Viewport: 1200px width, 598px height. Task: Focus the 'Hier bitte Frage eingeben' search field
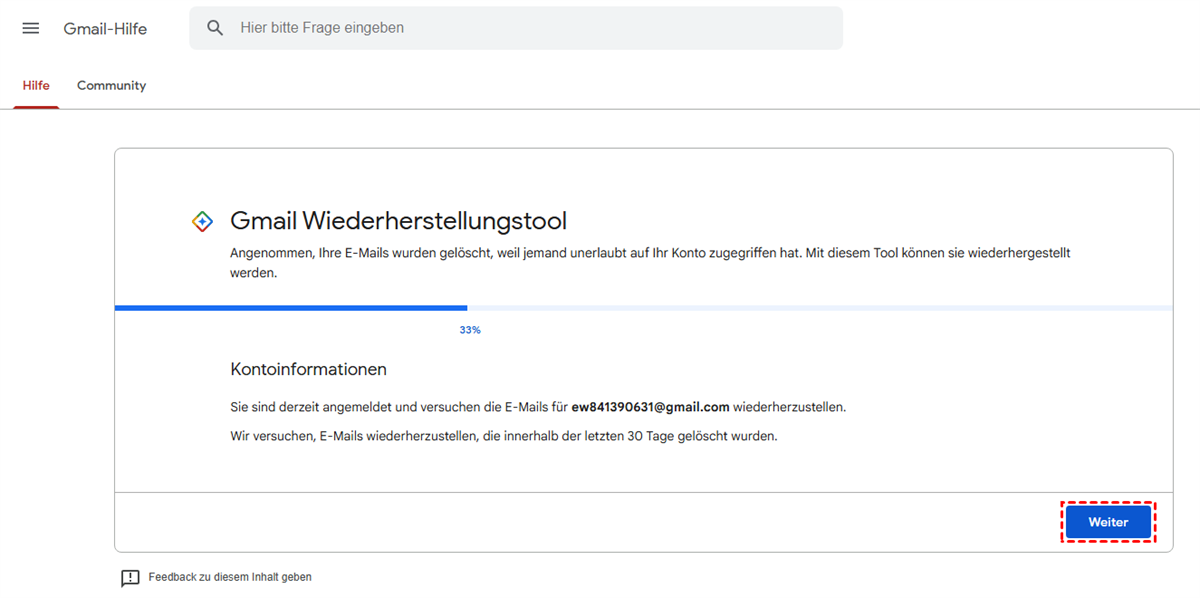[x=530, y=28]
